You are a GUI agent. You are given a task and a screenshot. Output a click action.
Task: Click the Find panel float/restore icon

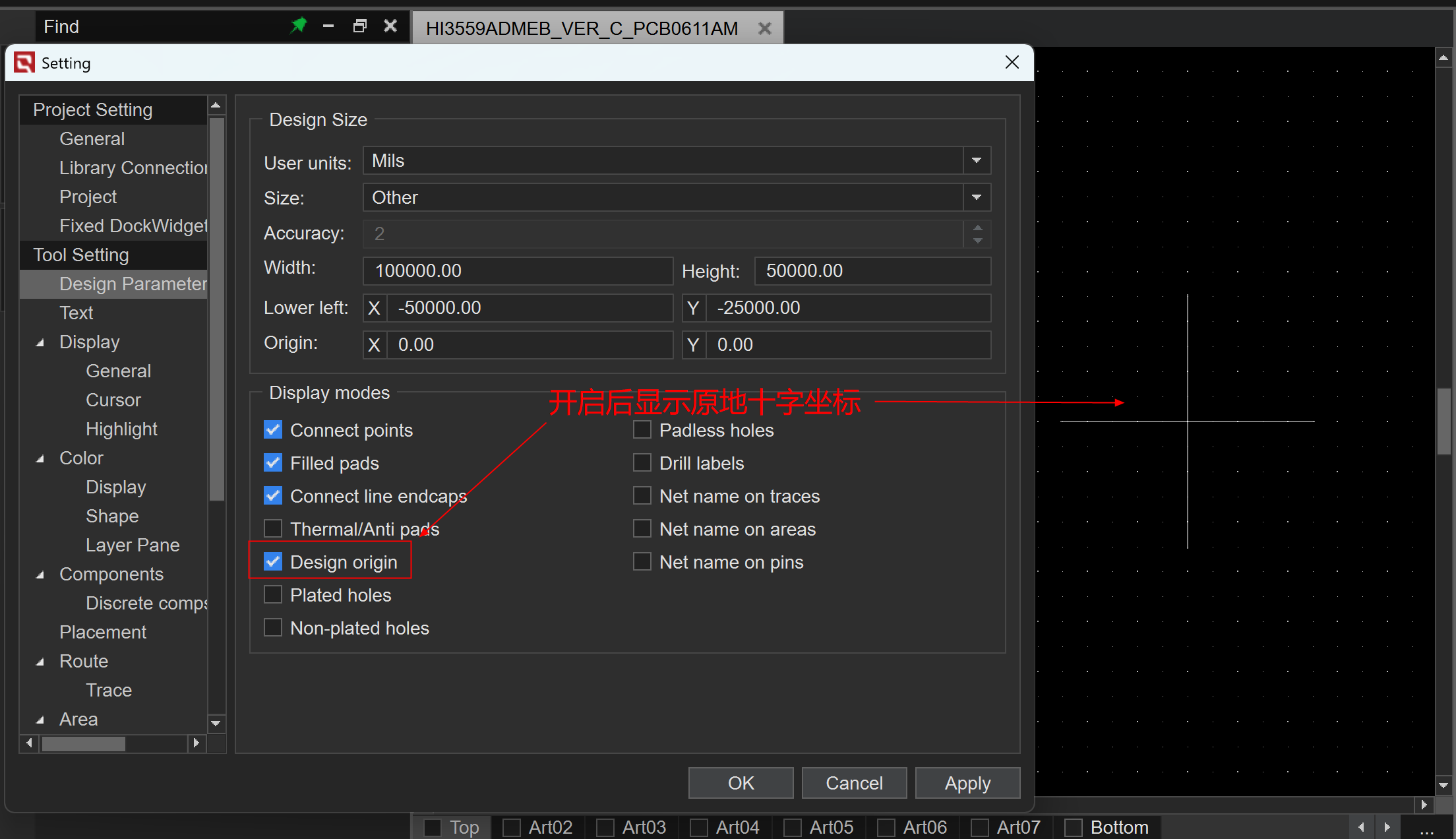359,26
